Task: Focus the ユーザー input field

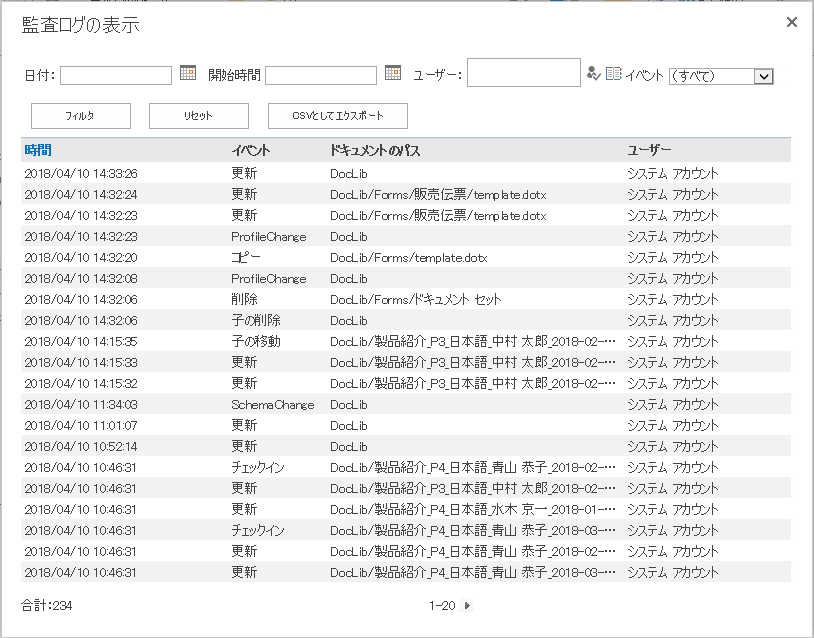Action: [524, 73]
